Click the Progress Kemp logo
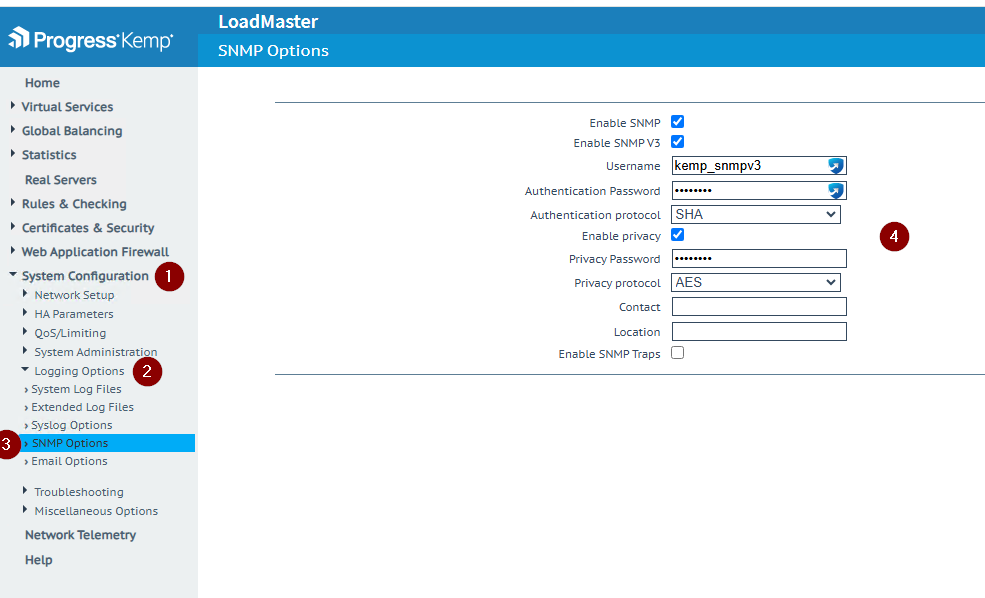This screenshot has height=598, width=985. (x=90, y=40)
